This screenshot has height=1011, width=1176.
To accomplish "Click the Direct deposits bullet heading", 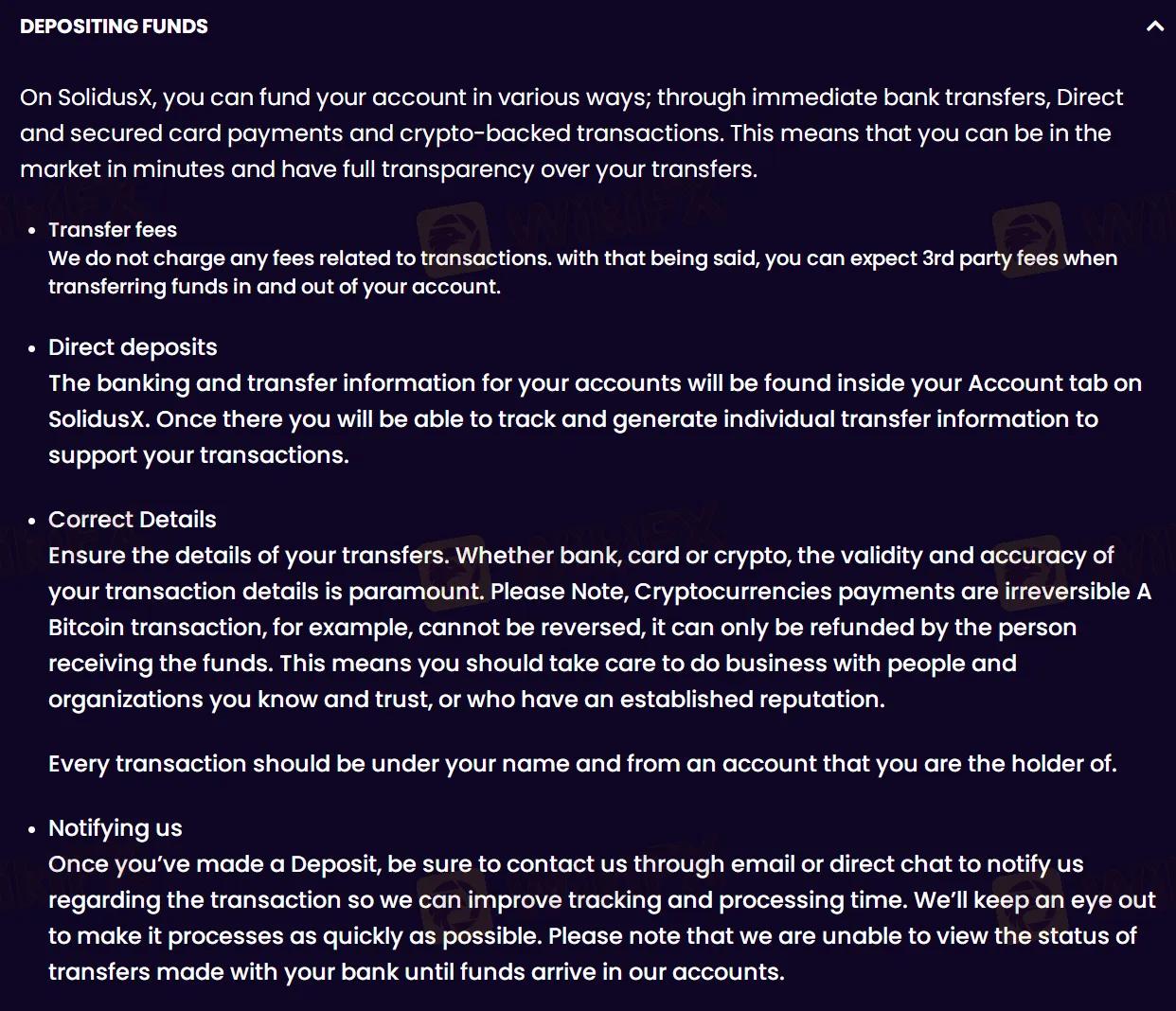I will (133, 347).
